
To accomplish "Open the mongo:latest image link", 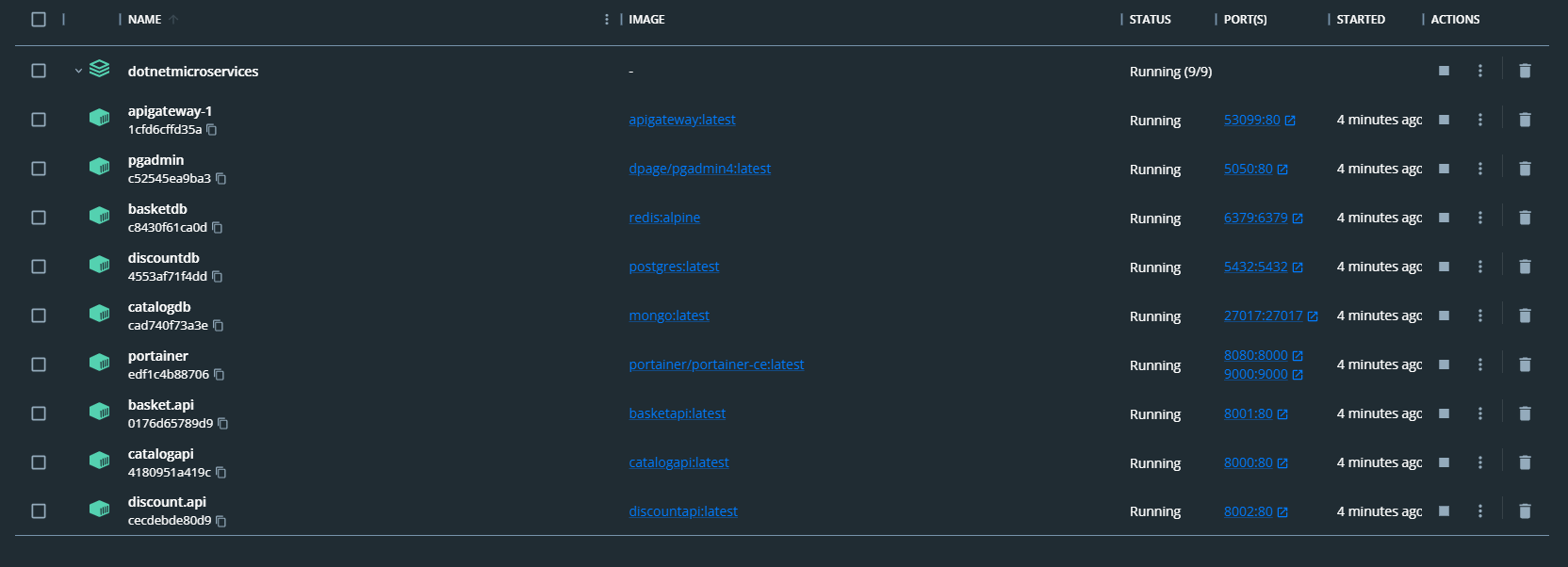I will pyautogui.click(x=669, y=316).
